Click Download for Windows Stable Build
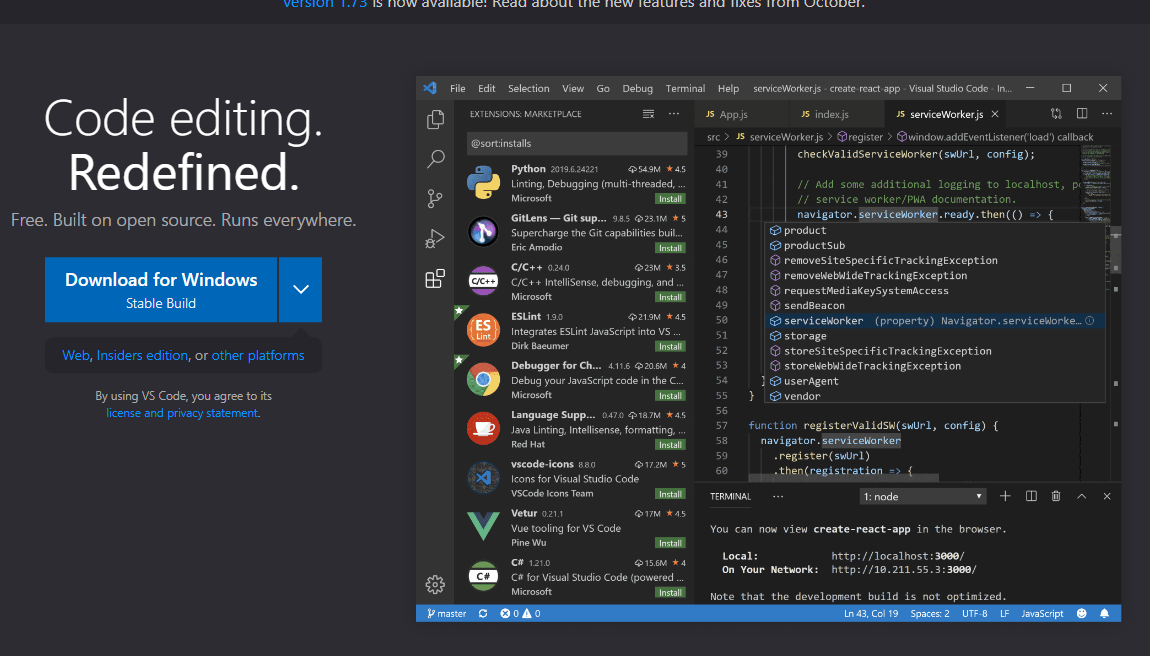This screenshot has height=656, width=1150. point(161,289)
